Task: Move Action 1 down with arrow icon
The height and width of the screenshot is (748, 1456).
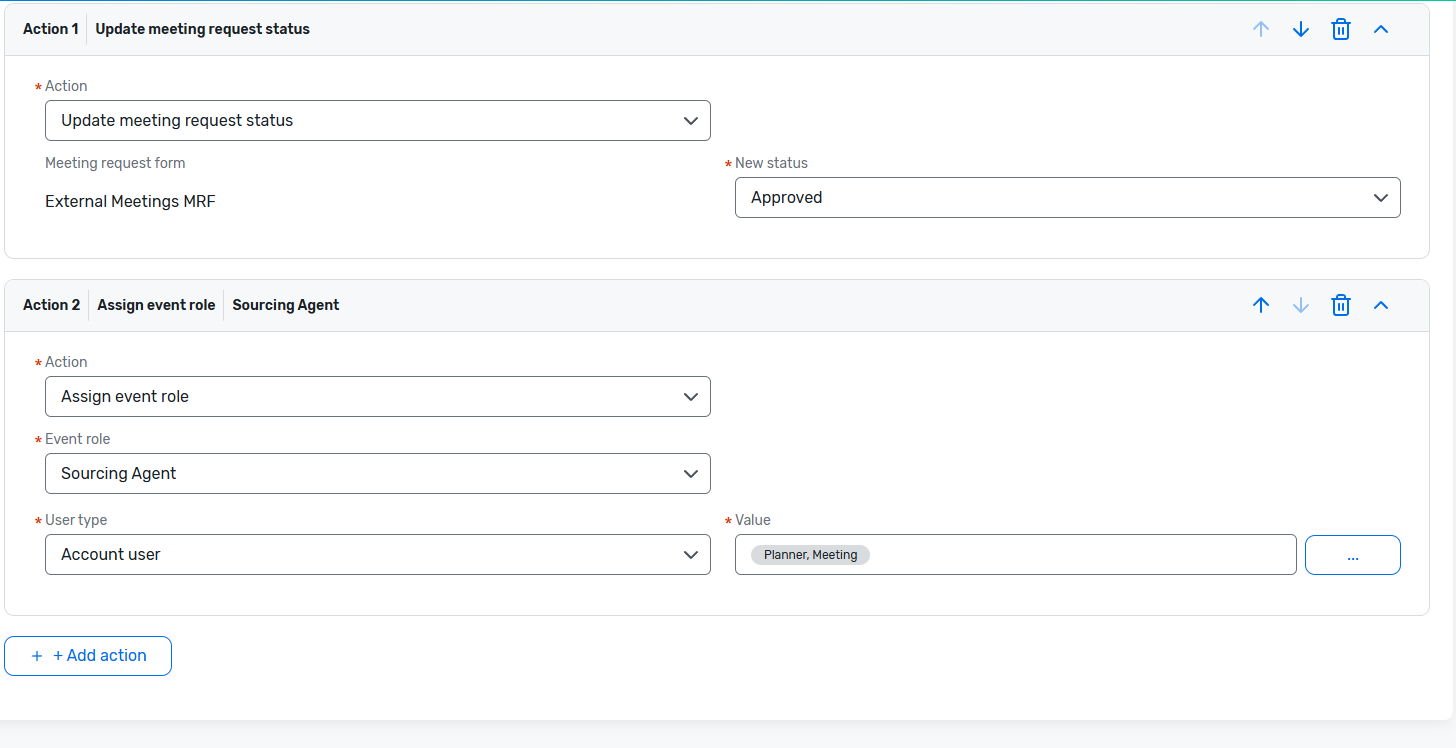Action: (1301, 29)
